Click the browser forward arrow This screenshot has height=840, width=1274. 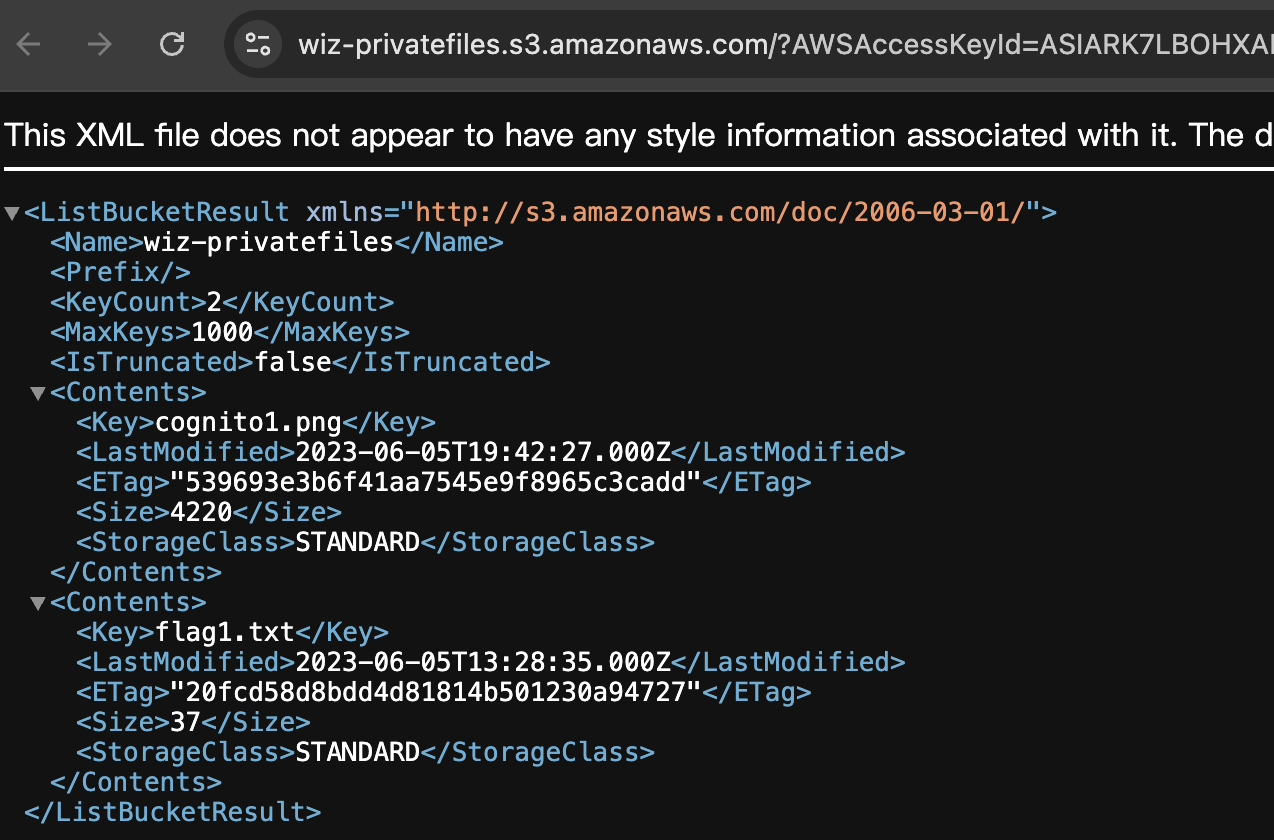[99, 44]
